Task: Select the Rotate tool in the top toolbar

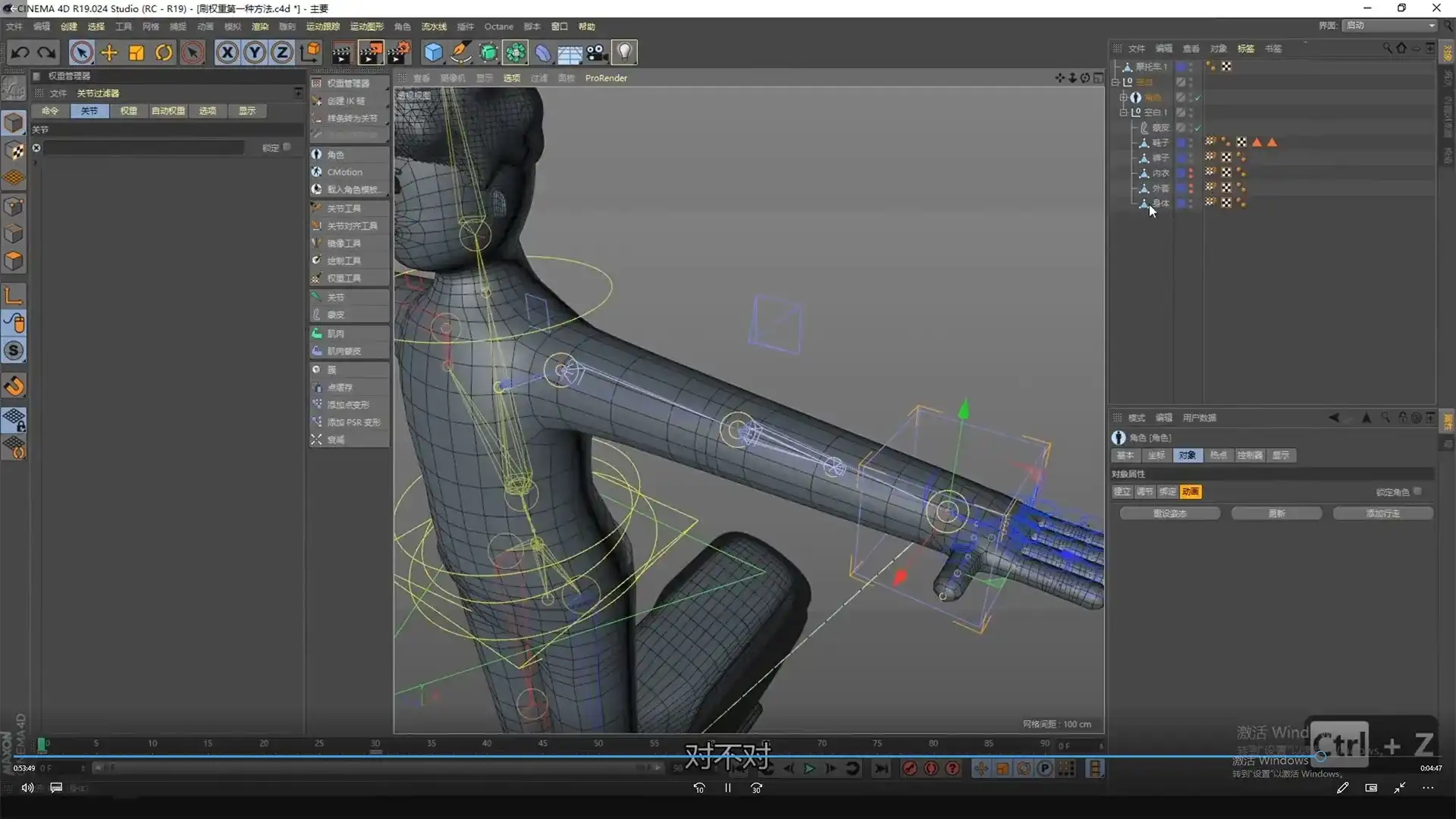Action: [164, 52]
